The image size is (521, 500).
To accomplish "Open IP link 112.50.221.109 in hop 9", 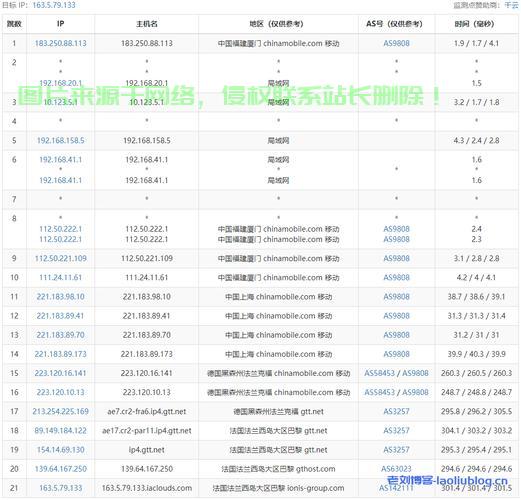I will tap(61, 258).
